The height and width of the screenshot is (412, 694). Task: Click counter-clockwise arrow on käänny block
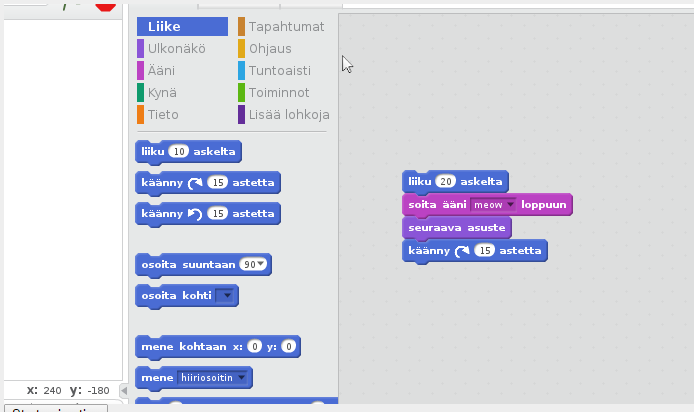pyautogui.click(x=194, y=214)
